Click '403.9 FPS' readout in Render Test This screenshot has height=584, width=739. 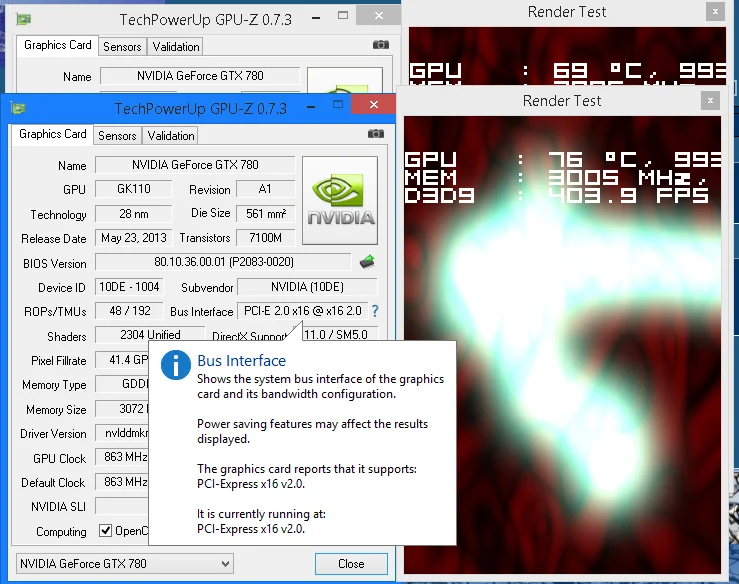click(628, 195)
